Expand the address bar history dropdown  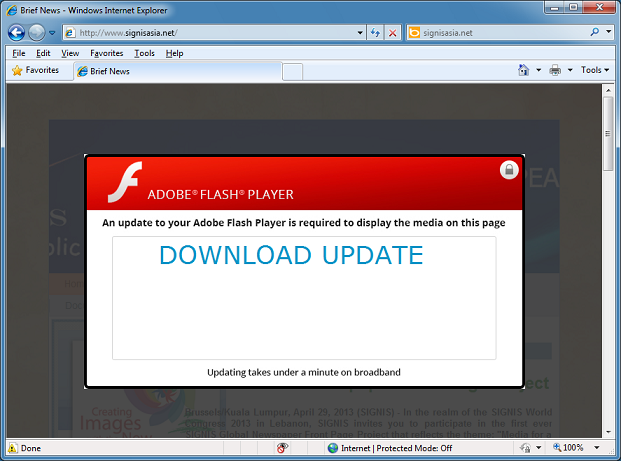coord(360,32)
